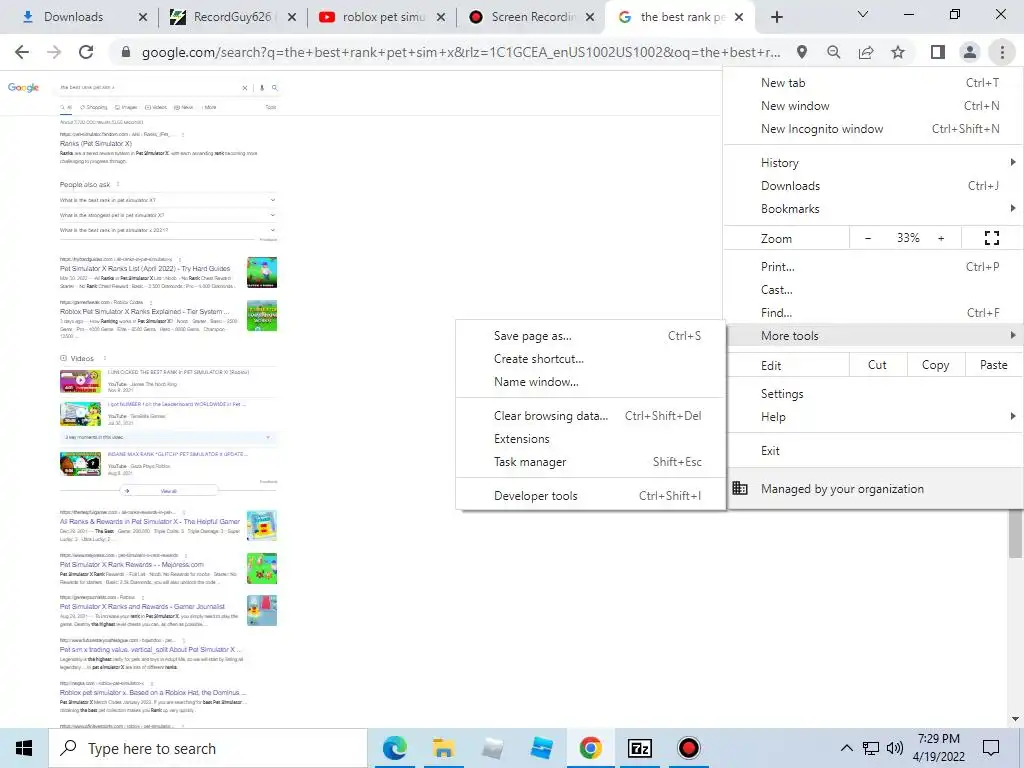Choose New Incognito window
This screenshot has height=768, width=1024.
tap(873, 129)
